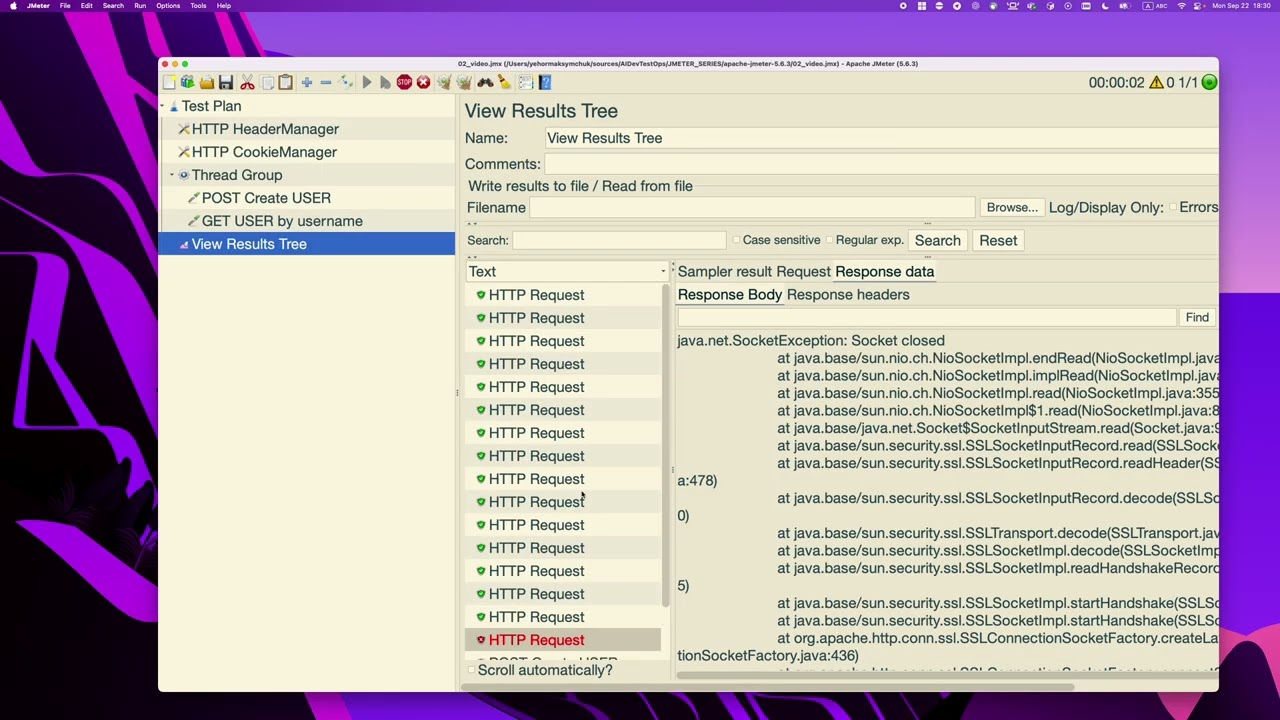Select GET USER by username sampler
This screenshot has height=720, width=1280.
pos(282,221)
